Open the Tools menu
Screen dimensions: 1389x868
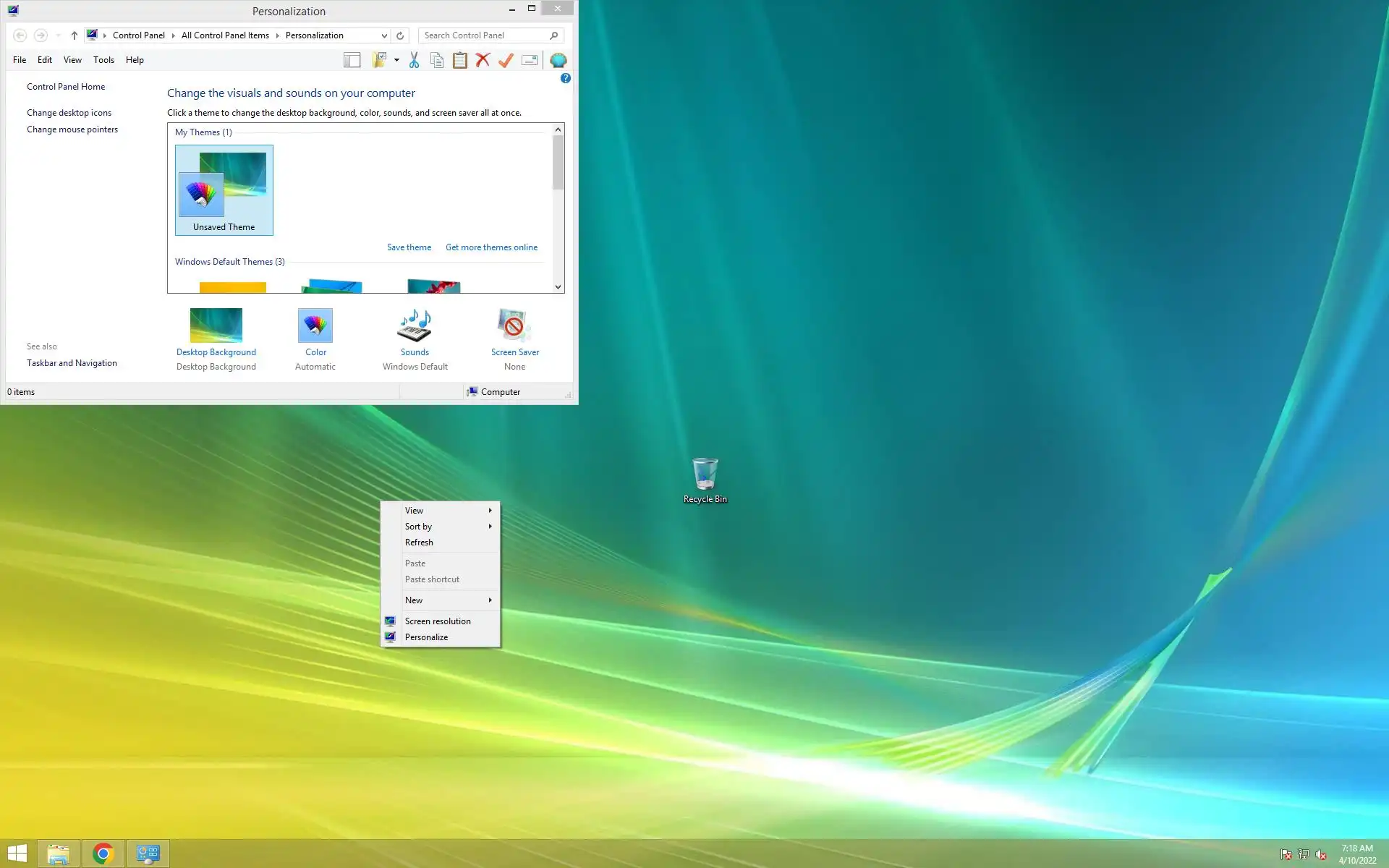pos(103,60)
